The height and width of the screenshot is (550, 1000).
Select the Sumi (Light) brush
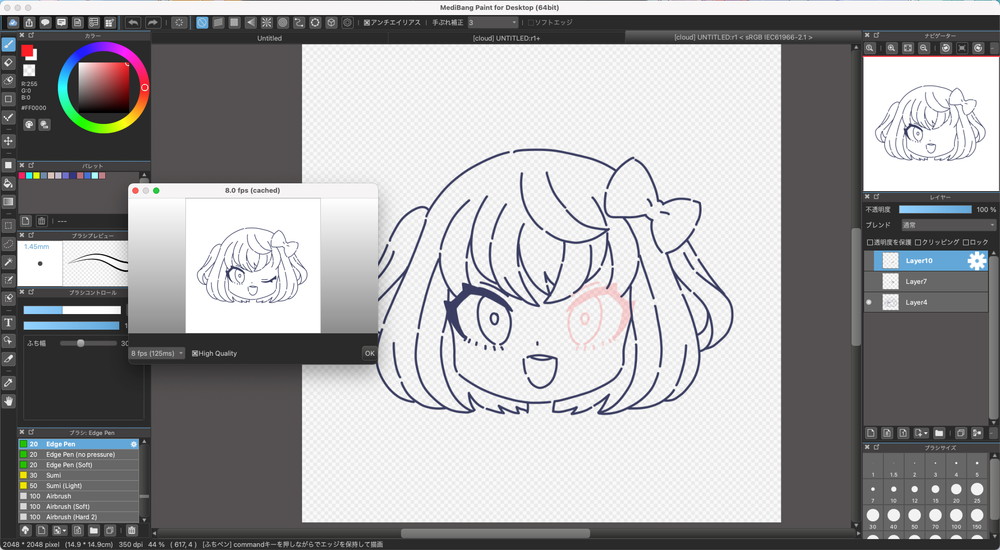point(75,484)
